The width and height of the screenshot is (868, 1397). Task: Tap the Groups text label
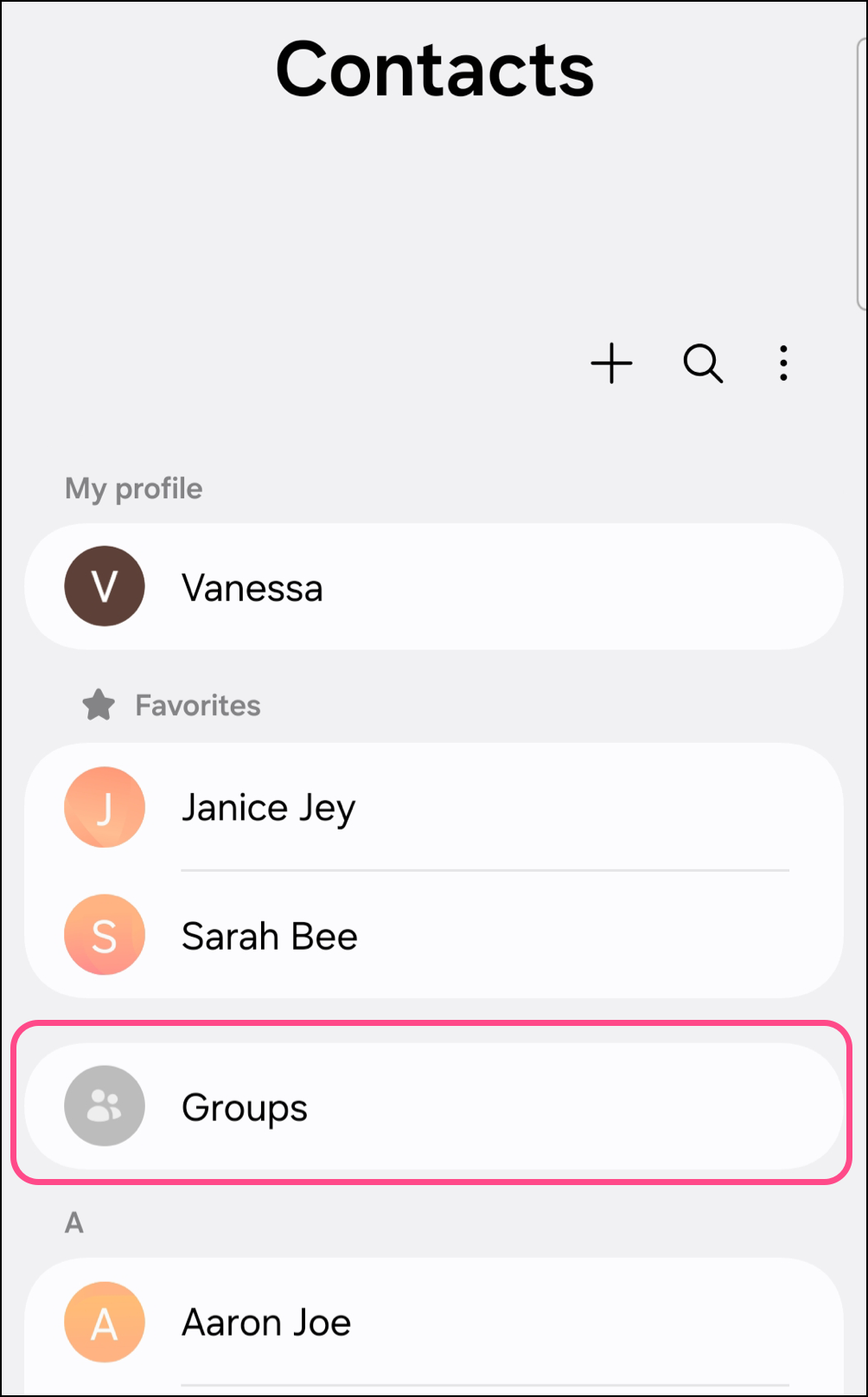245,1108
